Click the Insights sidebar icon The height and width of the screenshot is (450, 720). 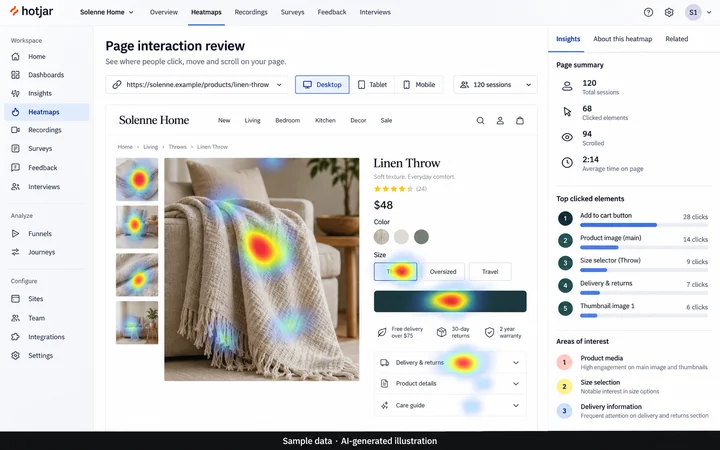coord(16,93)
